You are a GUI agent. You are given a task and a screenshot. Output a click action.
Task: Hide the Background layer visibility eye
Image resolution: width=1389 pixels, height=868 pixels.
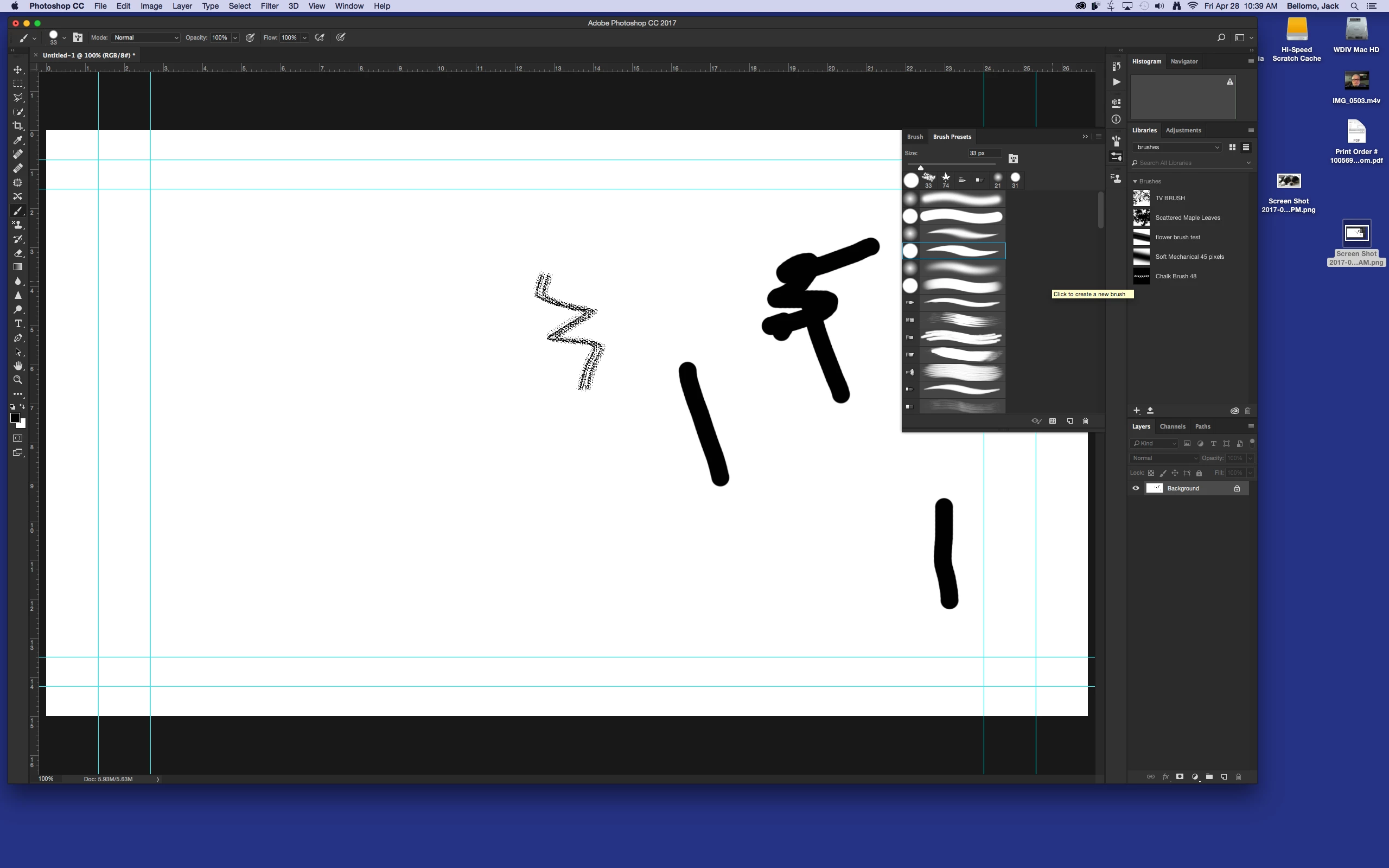click(x=1135, y=489)
